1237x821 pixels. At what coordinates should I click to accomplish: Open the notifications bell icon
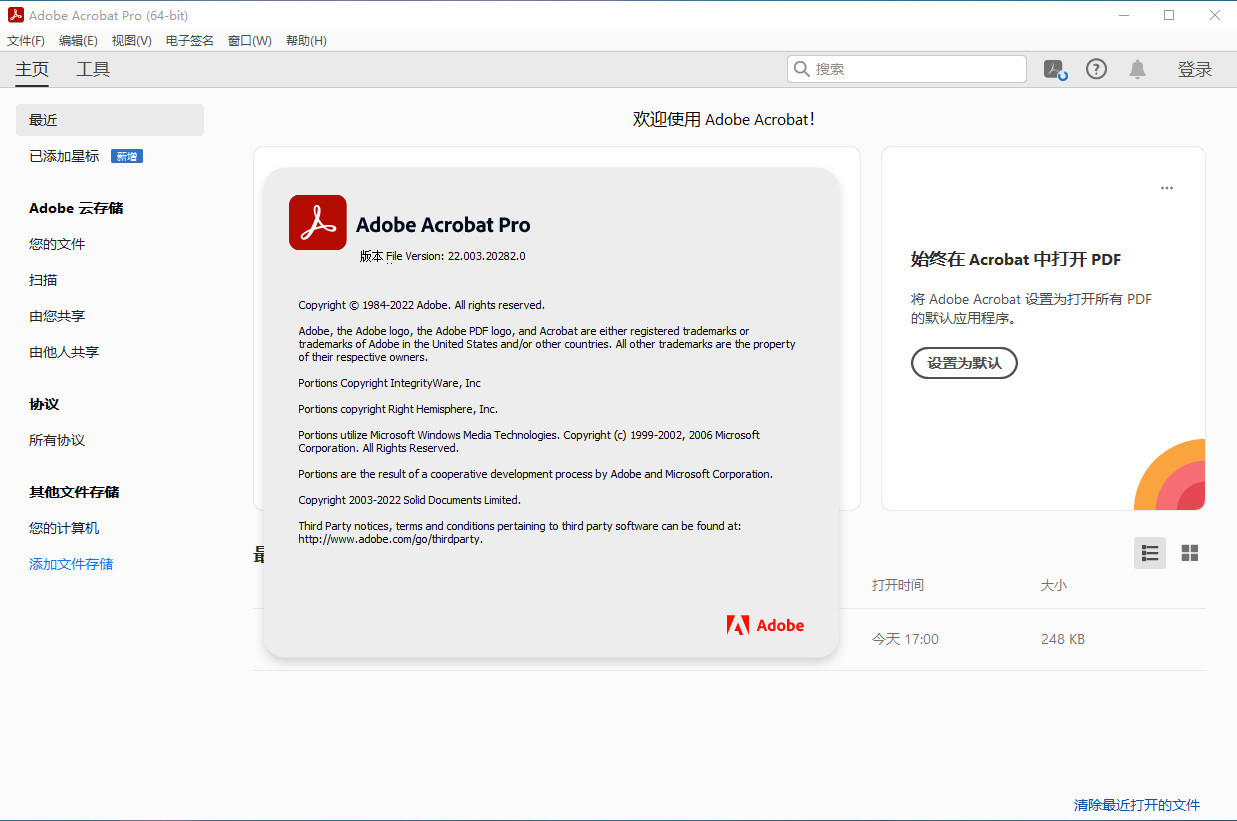1138,69
